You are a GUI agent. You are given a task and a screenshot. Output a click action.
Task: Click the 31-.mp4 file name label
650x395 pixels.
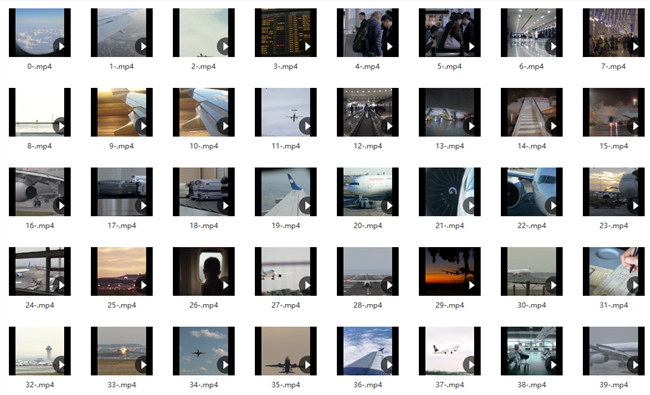pyautogui.click(x=614, y=305)
